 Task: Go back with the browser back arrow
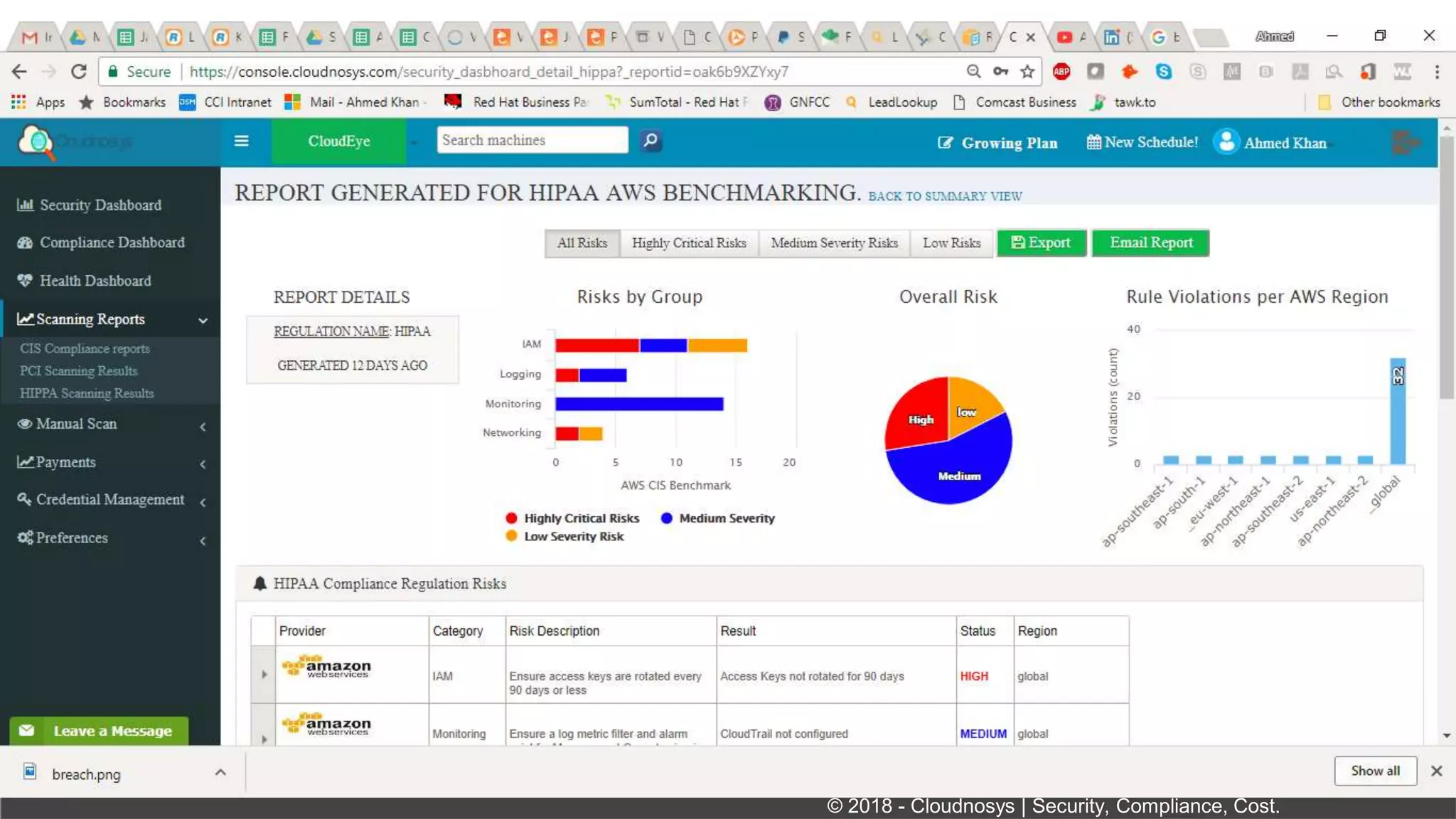[19, 72]
